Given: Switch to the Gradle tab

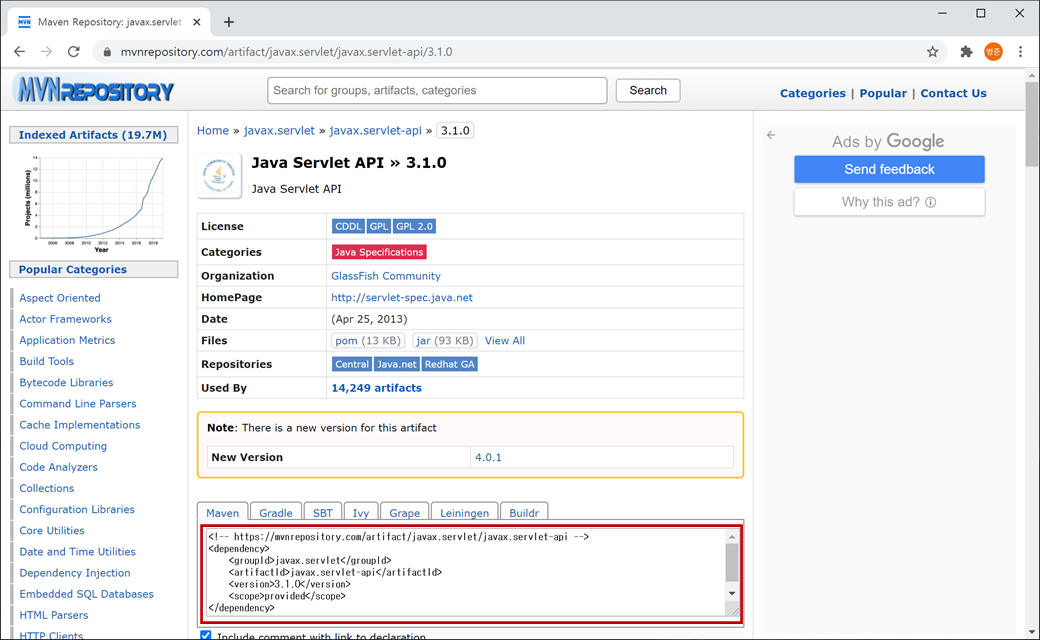Looking at the screenshot, I should coord(276,513).
